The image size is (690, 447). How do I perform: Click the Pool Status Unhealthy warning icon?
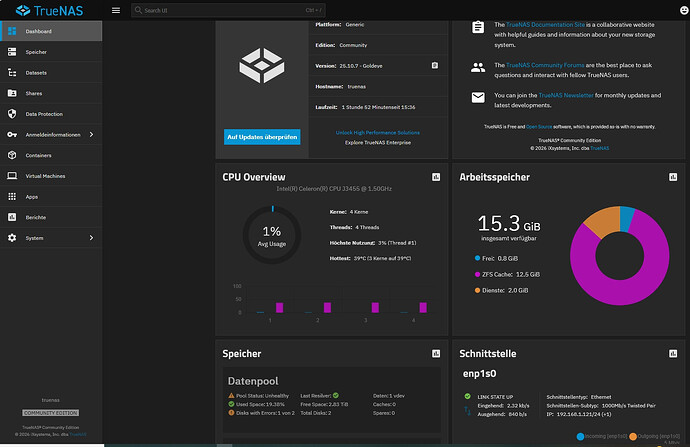231,396
